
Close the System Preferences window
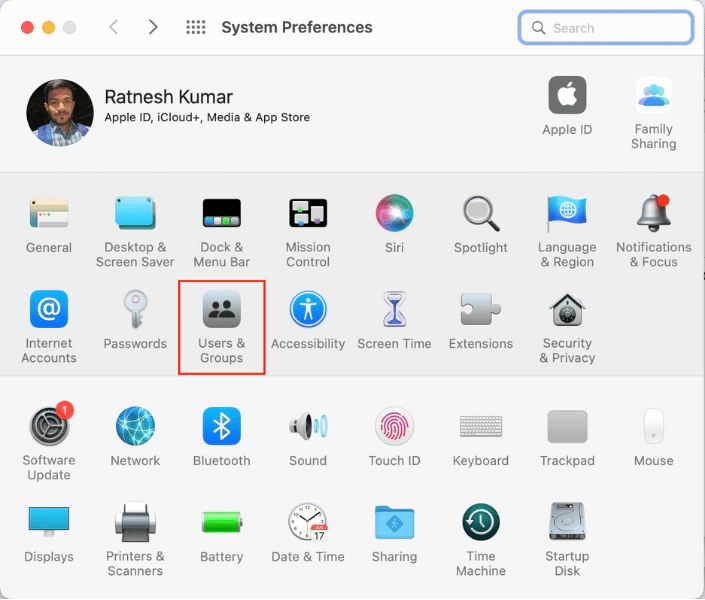pyautogui.click(x=27, y=27)
